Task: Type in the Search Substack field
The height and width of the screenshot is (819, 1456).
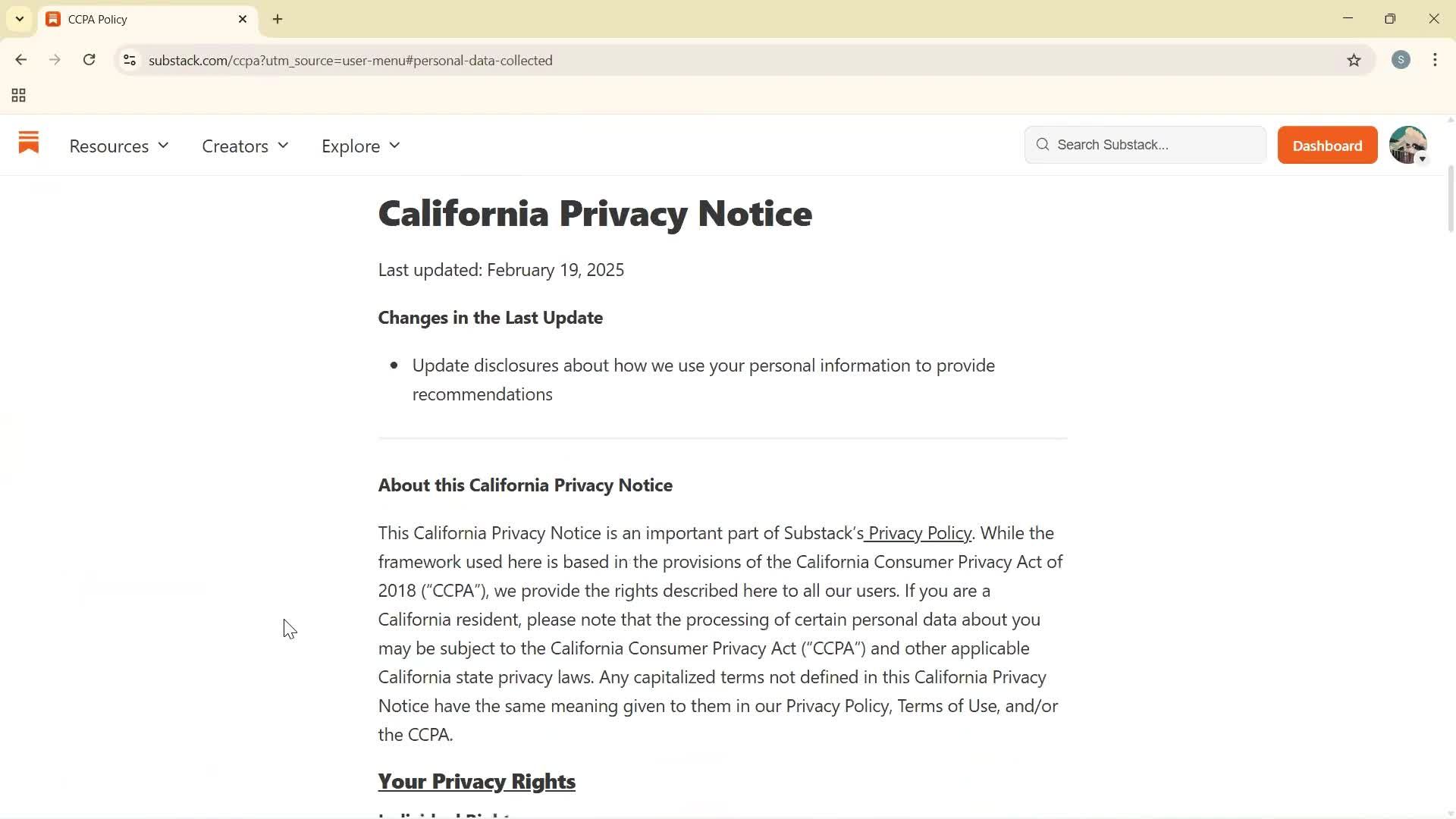Action: pyautogui.click(x=1145, y=144)
